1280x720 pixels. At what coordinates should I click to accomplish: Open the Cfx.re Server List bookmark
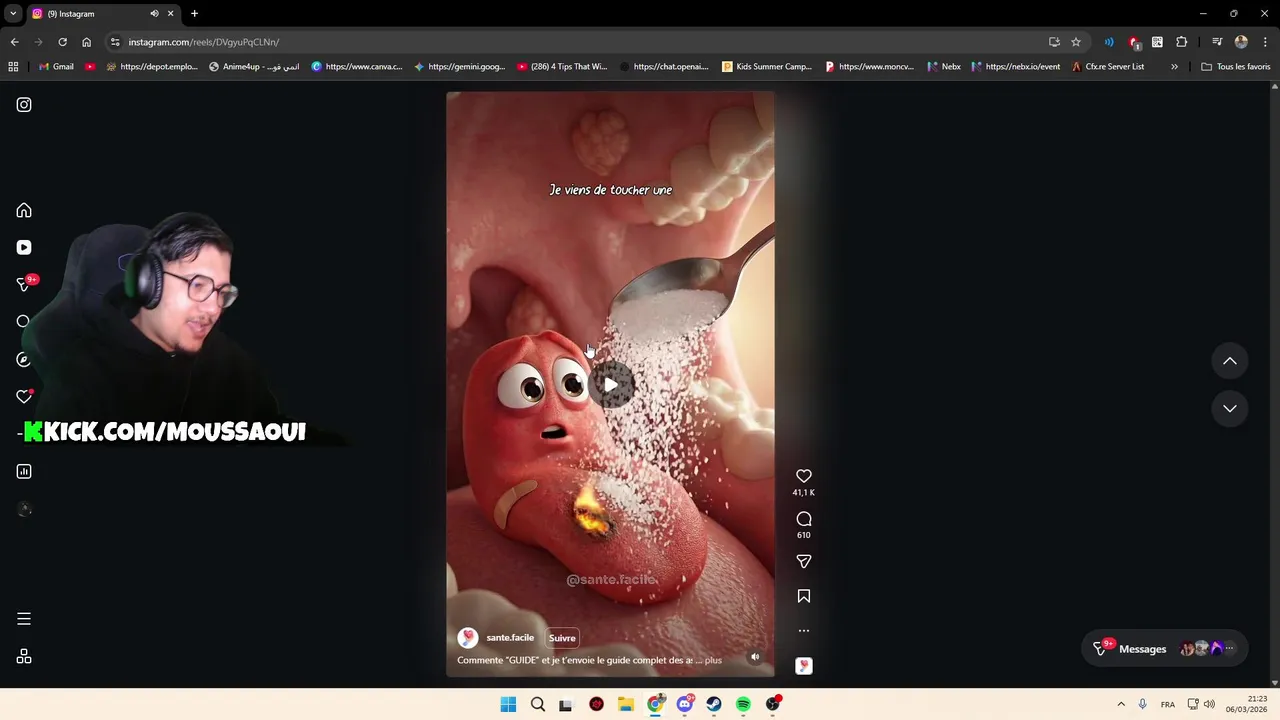pyautogui.click(x=1108, y=67)
